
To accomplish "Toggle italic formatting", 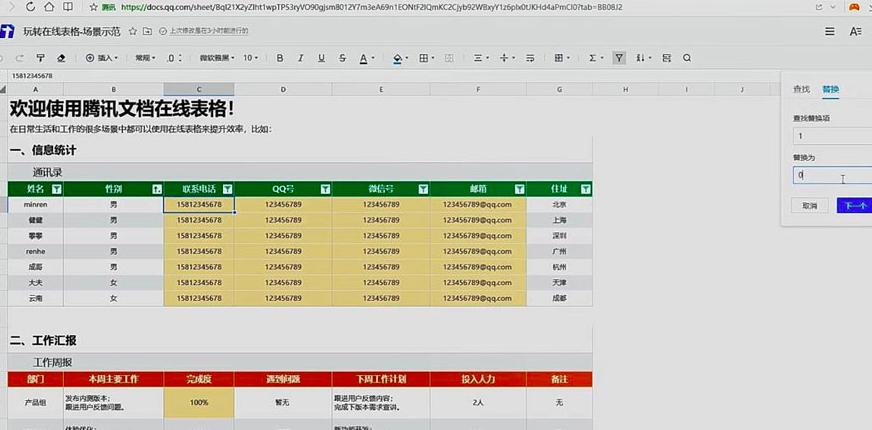I will [301, 58].
